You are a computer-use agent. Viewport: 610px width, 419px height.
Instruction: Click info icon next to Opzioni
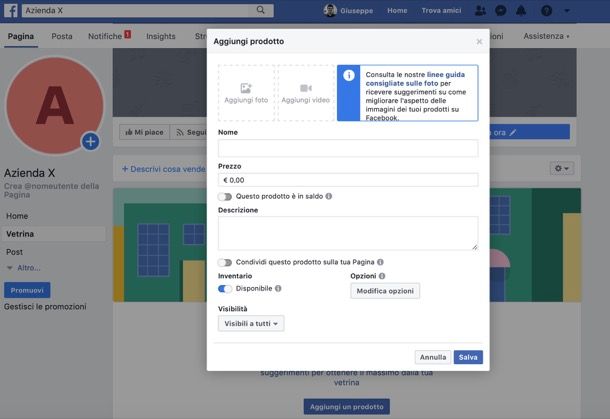[x=382, y=276]
